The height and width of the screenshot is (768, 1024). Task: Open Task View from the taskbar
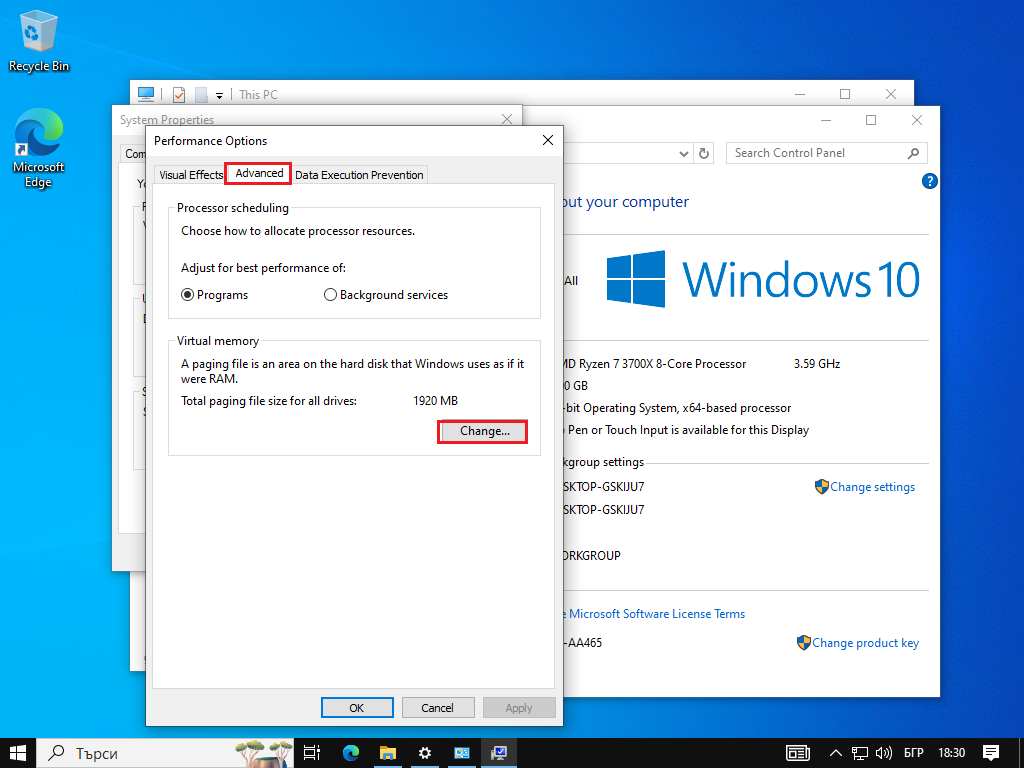[312, 753]
